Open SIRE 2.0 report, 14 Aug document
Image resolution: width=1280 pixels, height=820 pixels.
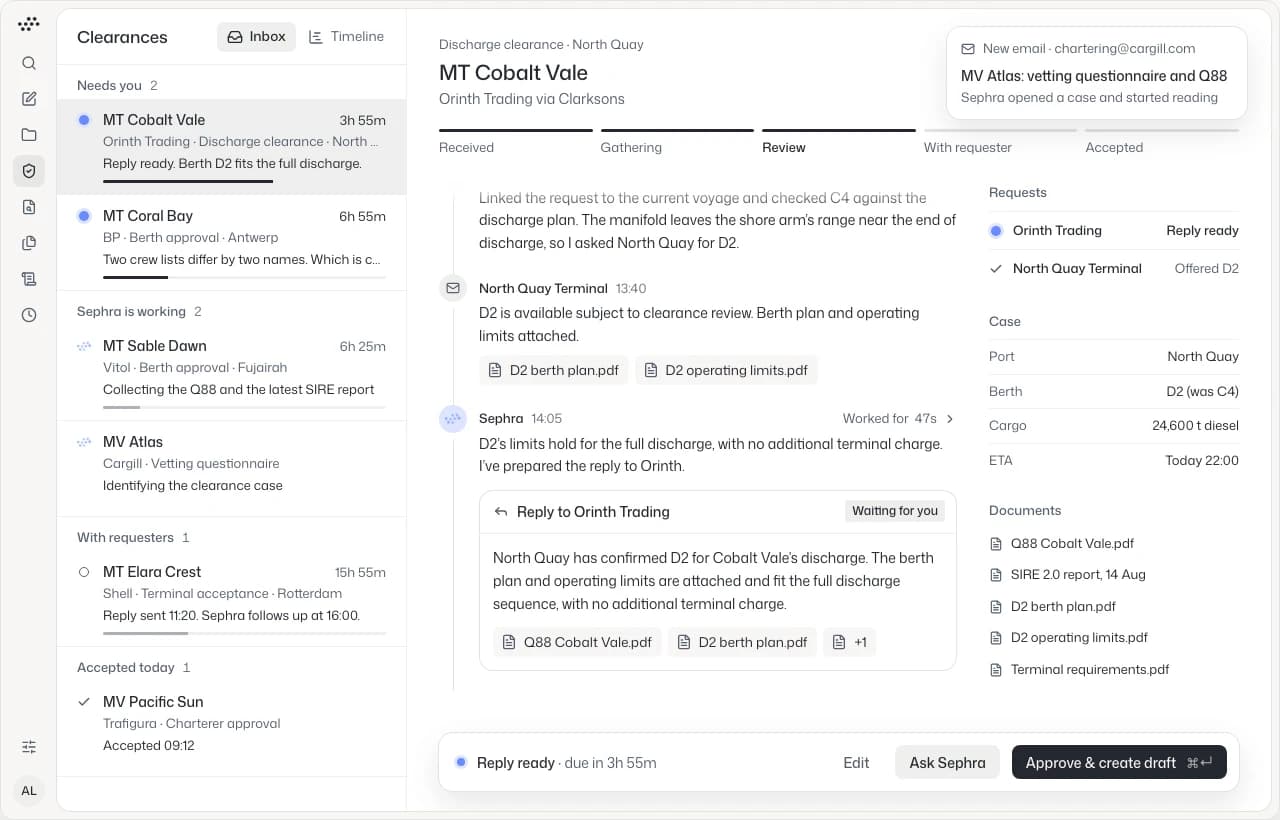coord(1068,575)
